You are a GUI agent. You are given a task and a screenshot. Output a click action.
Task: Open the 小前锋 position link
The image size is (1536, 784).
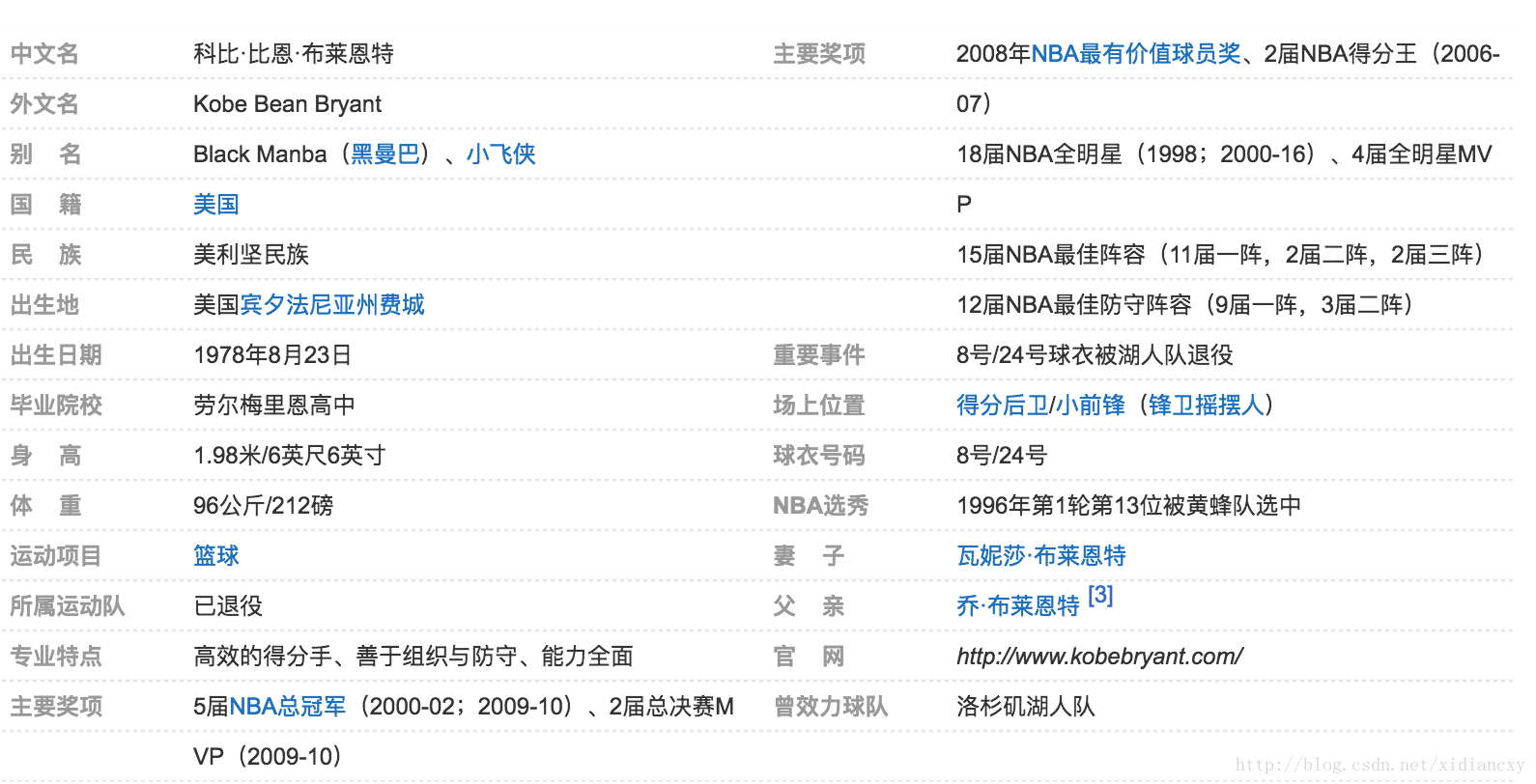[x=1091, y=406]
